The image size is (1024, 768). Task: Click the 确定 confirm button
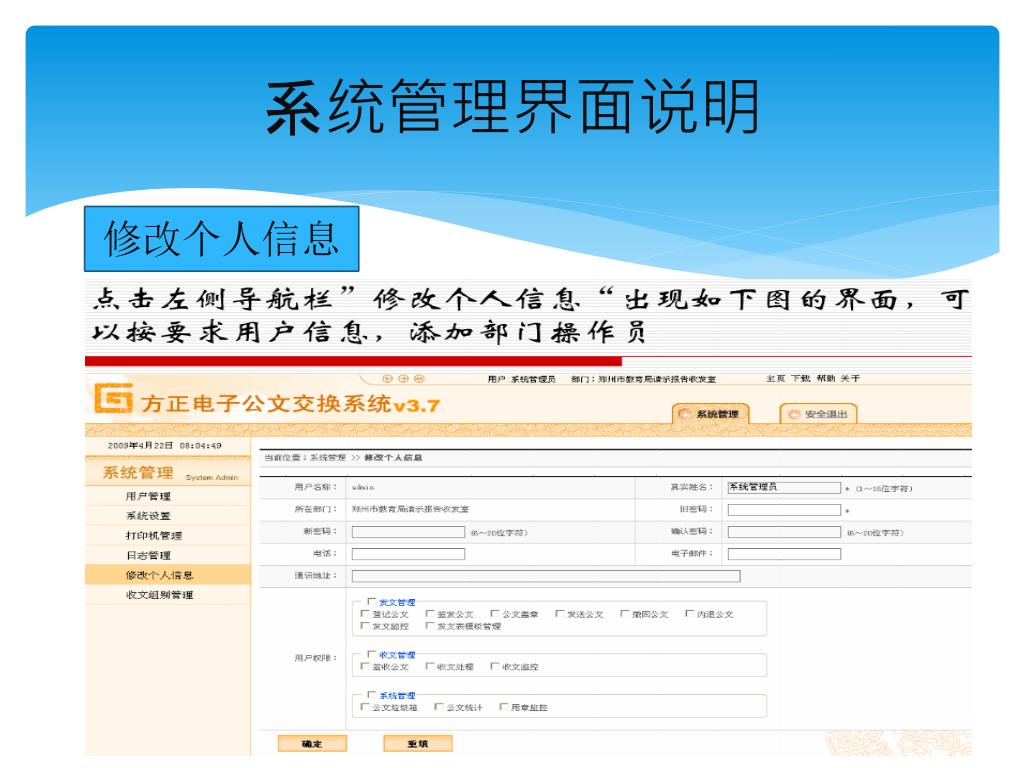312,744
